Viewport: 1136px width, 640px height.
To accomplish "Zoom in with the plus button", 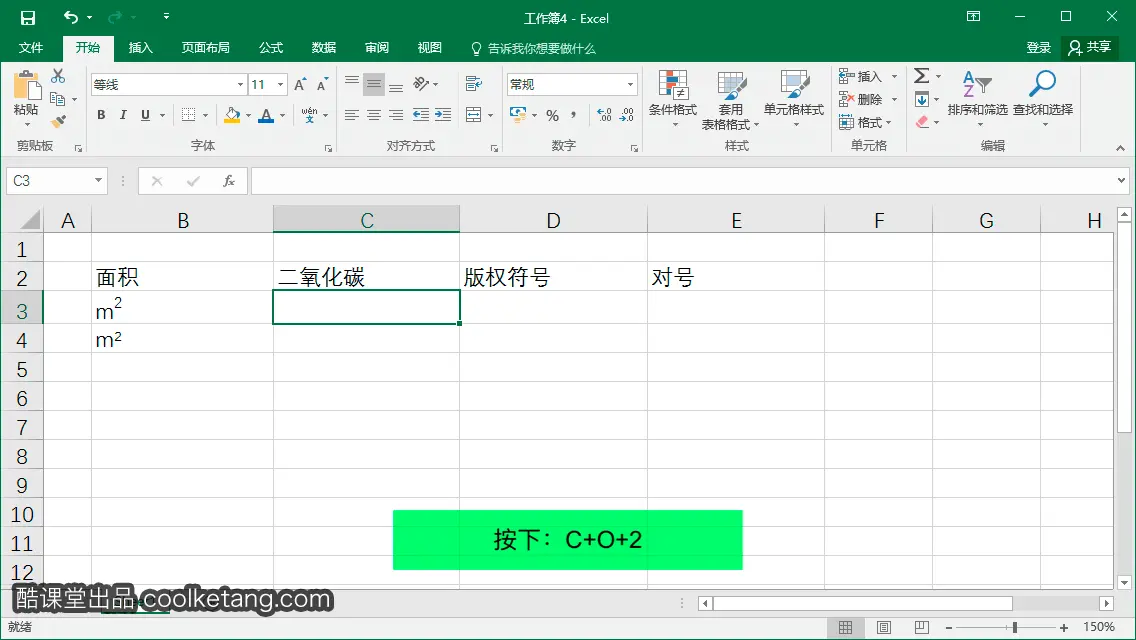I will click(1064, 628).
